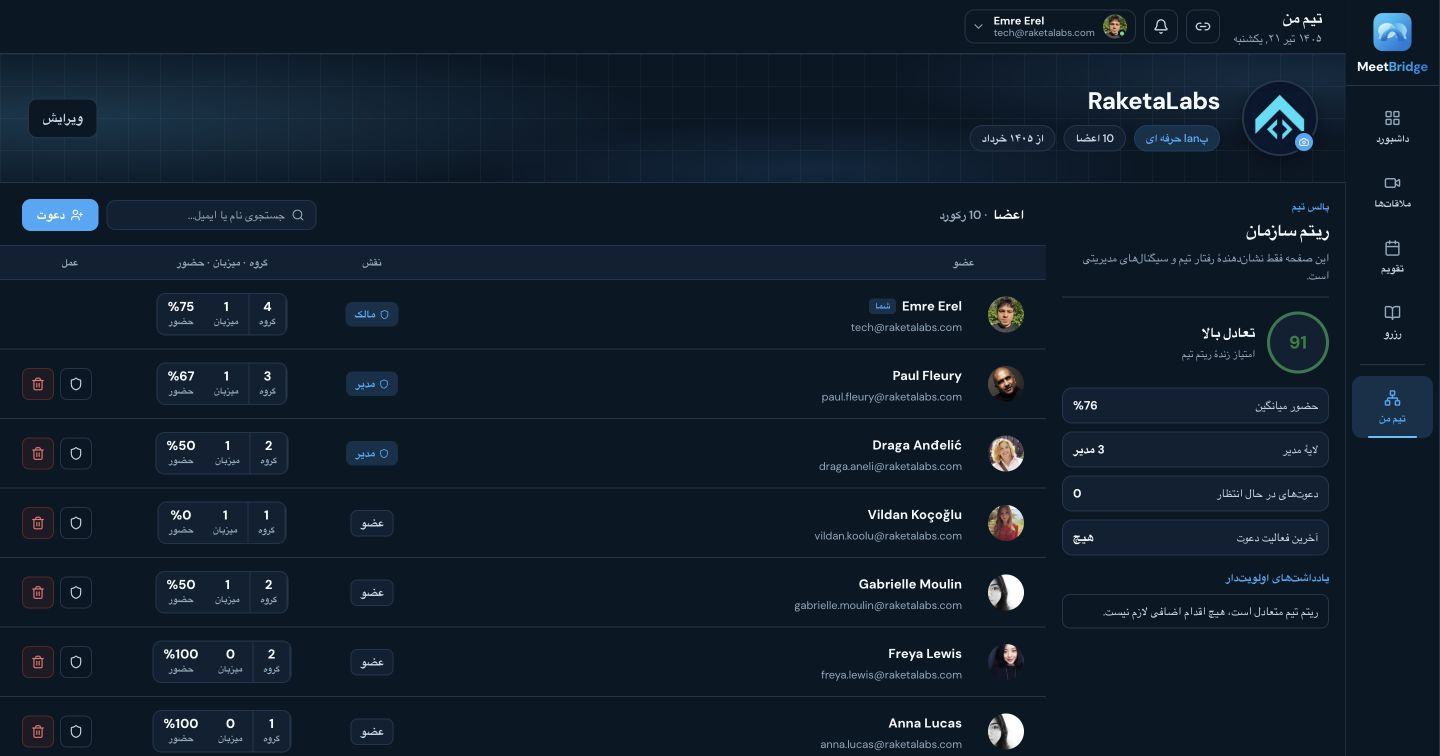1440x756 pixels.
Task: Click Anna Lucas's عضو role badge
Action: pos(372,731)
